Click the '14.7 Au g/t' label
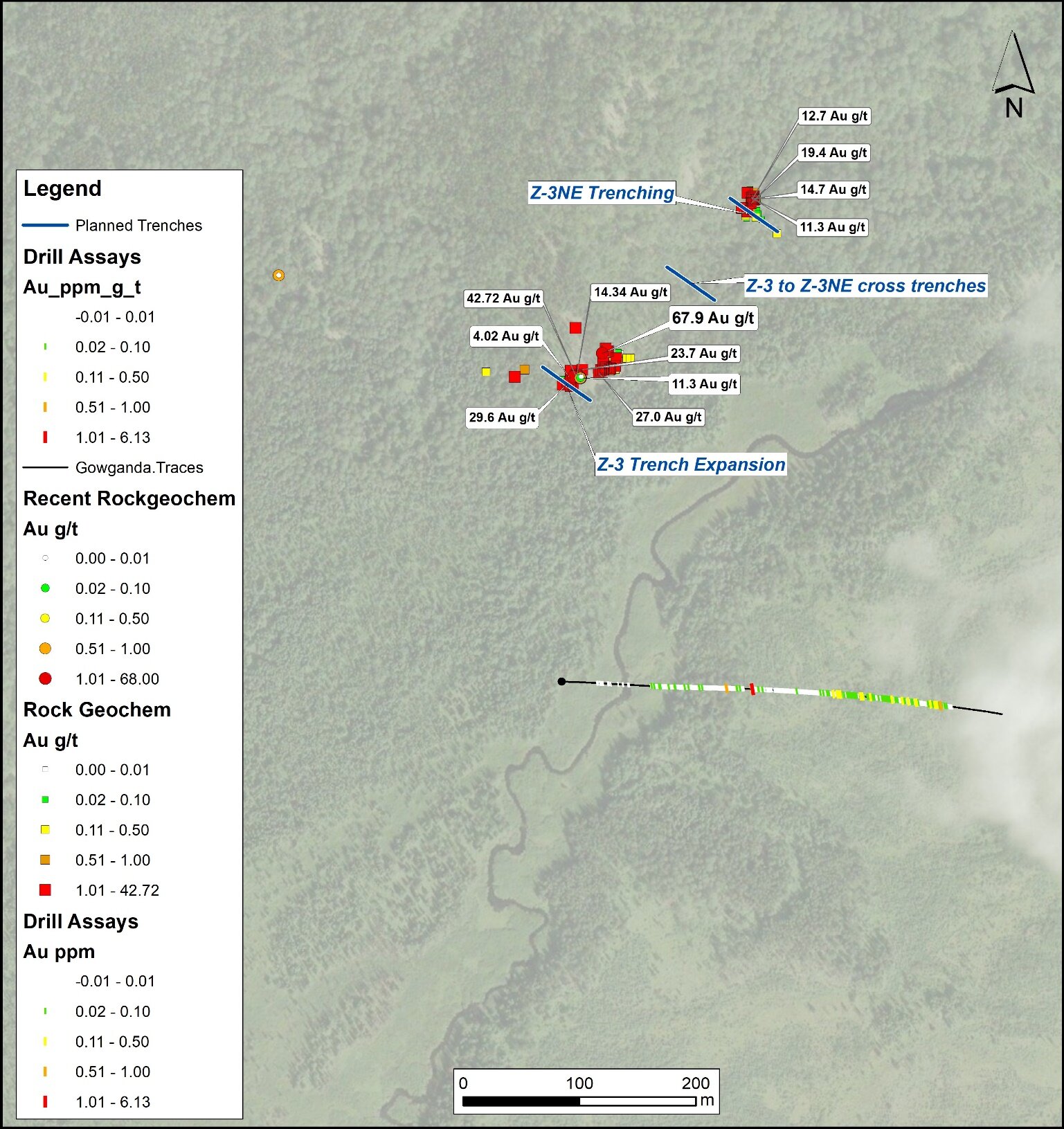 (x=833, y=190)
